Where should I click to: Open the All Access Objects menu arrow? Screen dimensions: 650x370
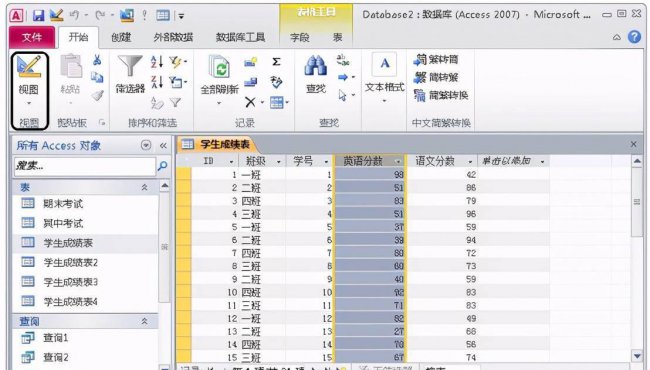[146, 145]
